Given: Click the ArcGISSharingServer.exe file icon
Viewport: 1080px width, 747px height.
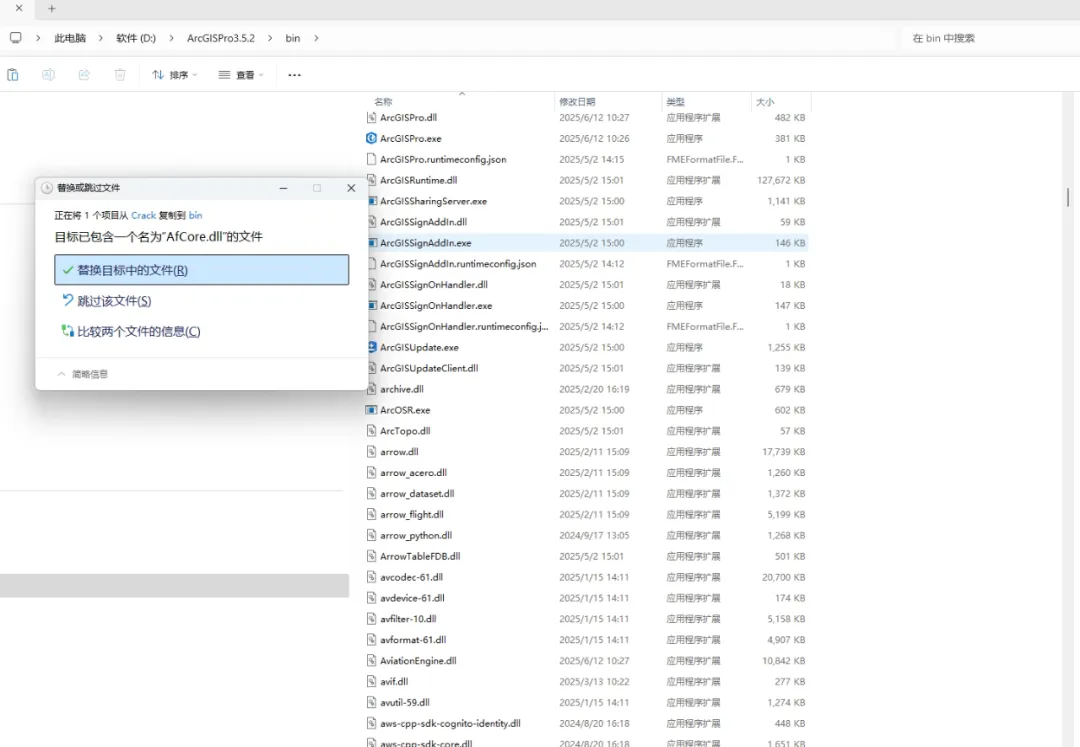Looking at the screenshot, I should 371,201.
